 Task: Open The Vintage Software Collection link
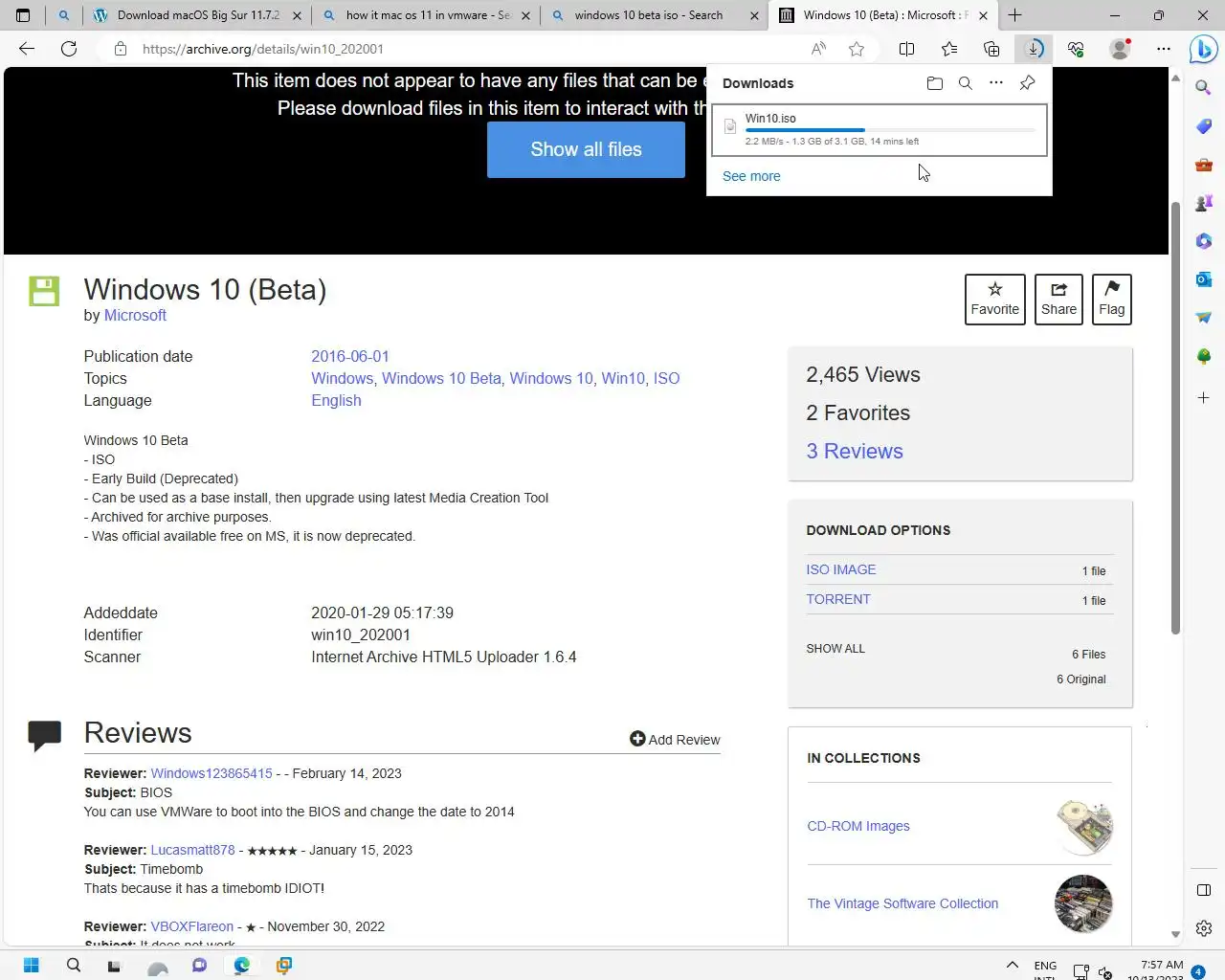coord(902,903)
